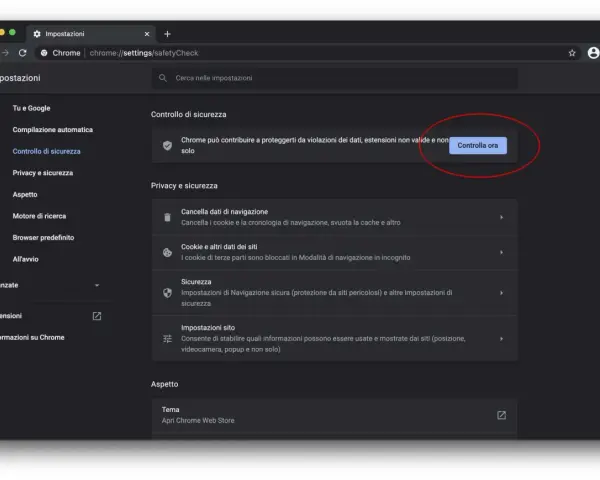Click the shield icon beside Sicurezza

[x=167, y=293]
